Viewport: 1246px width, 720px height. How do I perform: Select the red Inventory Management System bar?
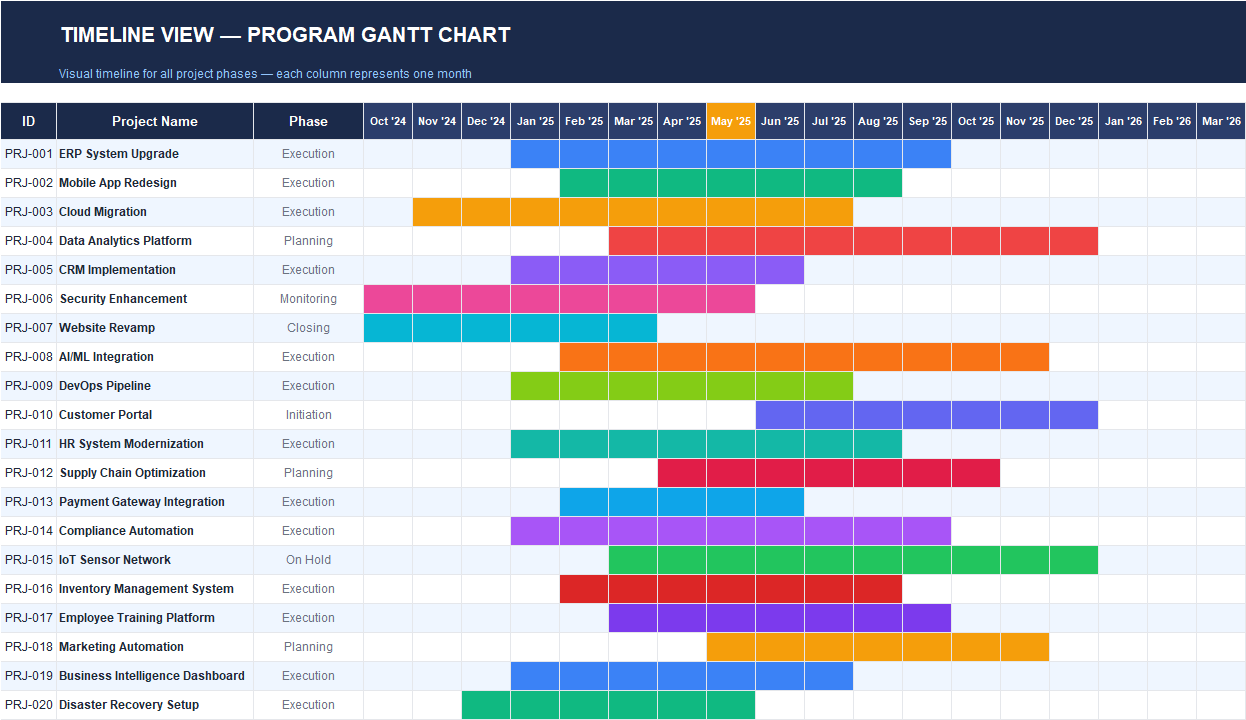731,589
